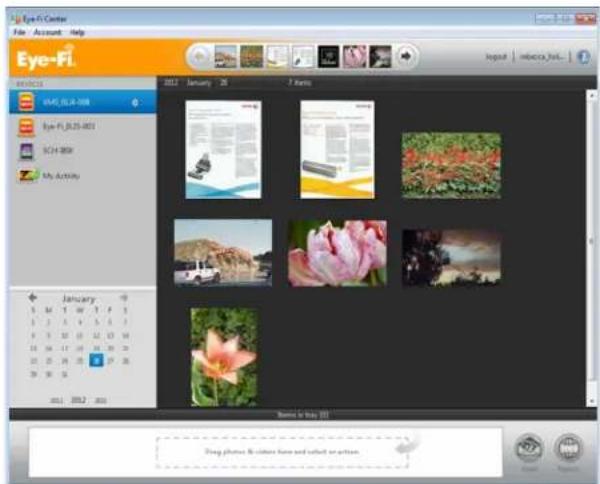Screen dimensions: 600x484
Task: Click the Items in tray header bar
Action: point(303,414)
